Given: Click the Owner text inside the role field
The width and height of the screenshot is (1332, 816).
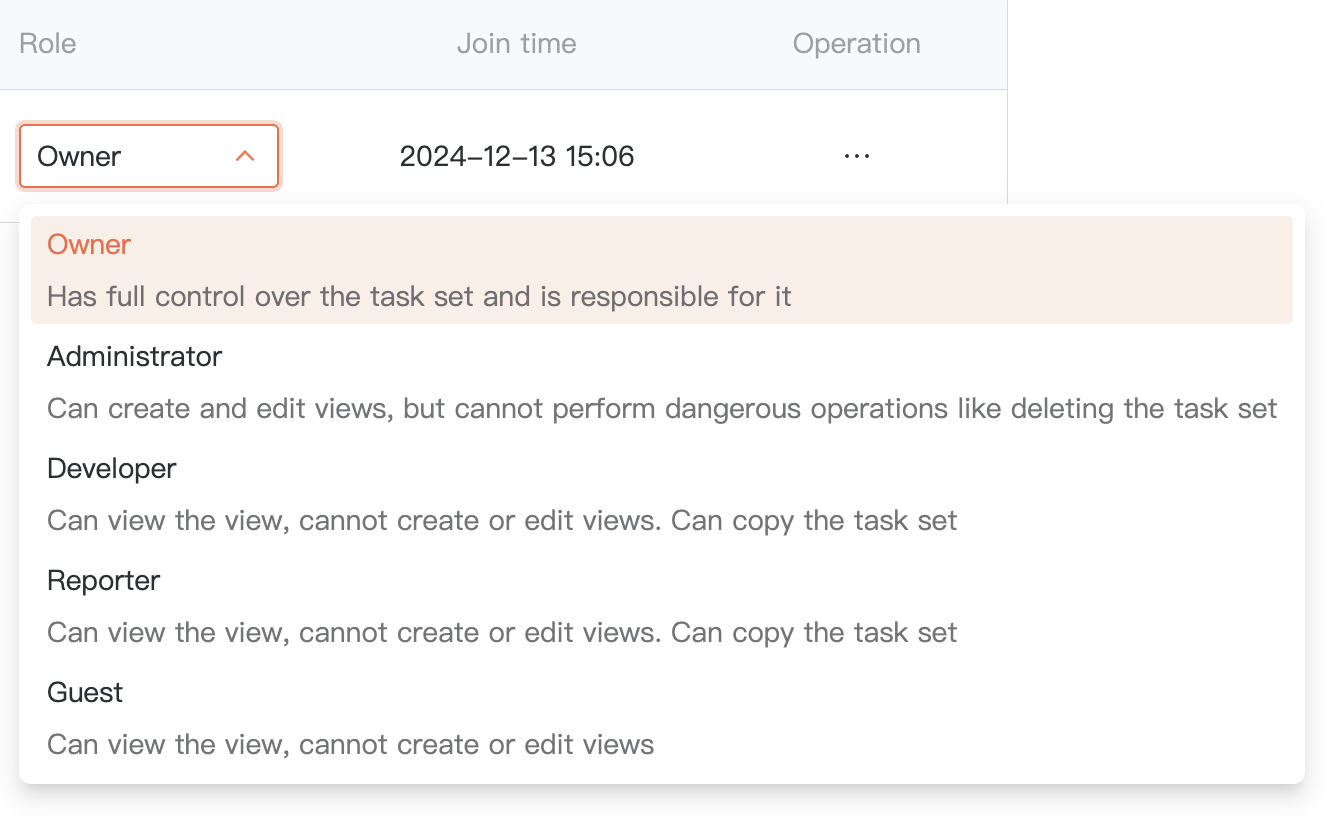Looking at the screenshot, I should [x=79, y=156].
